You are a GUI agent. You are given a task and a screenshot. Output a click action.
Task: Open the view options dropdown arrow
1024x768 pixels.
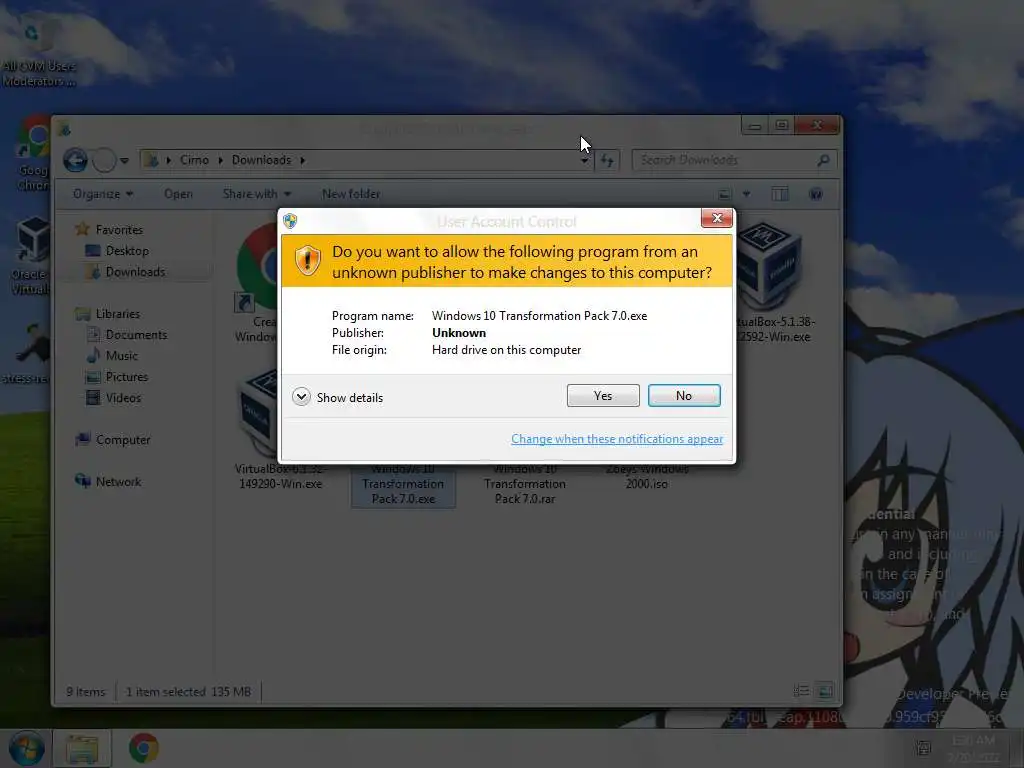click(x=746, y=194)
